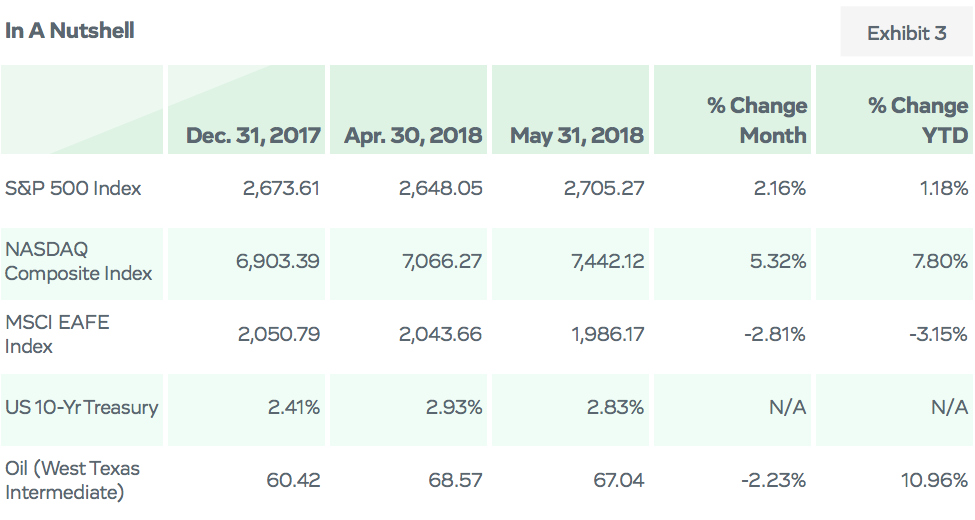Image resolution: width=975 pixels, height=520 pixels.
Task: Select the In A Nutshell title
Action: click(x=70, y=30)
